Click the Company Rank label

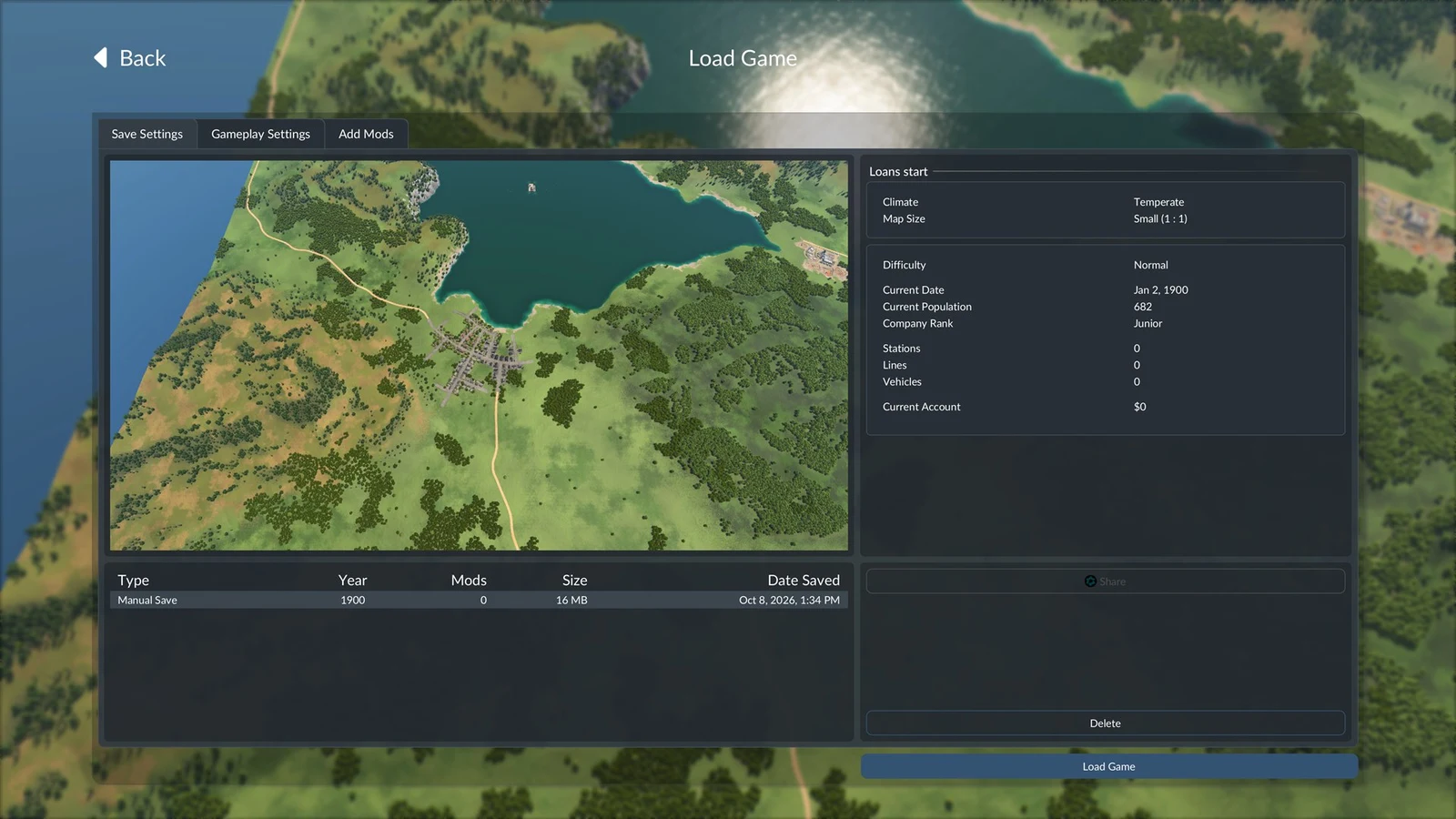(917, 323)
